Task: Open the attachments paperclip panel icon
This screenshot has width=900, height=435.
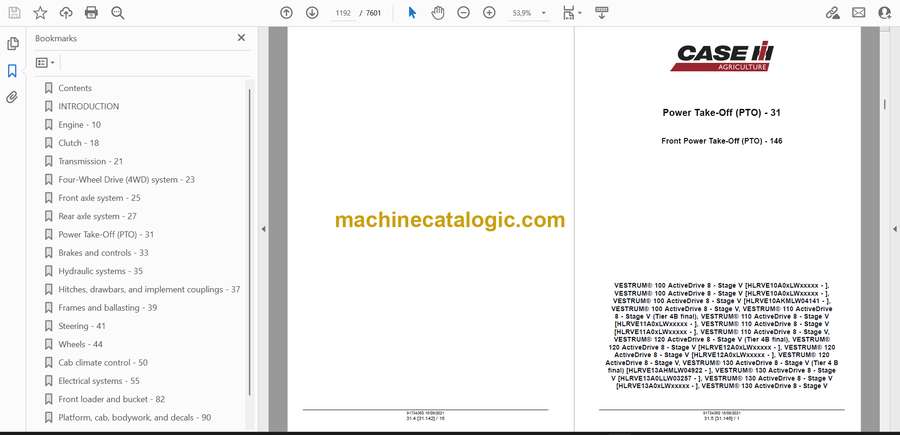Action: pyautogui.click(x=12, y=97)
